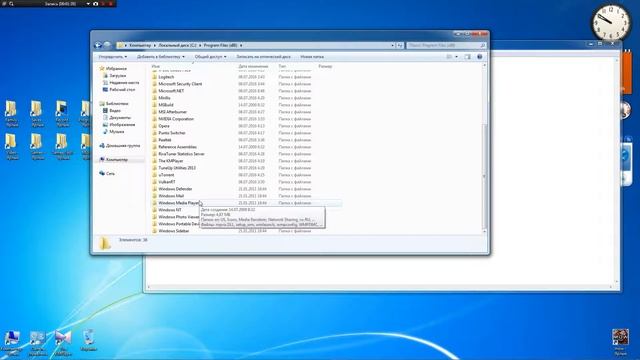Select the TuneUp Utilities 2013 folder
The image size is (640, 360).
coord(177,168)
